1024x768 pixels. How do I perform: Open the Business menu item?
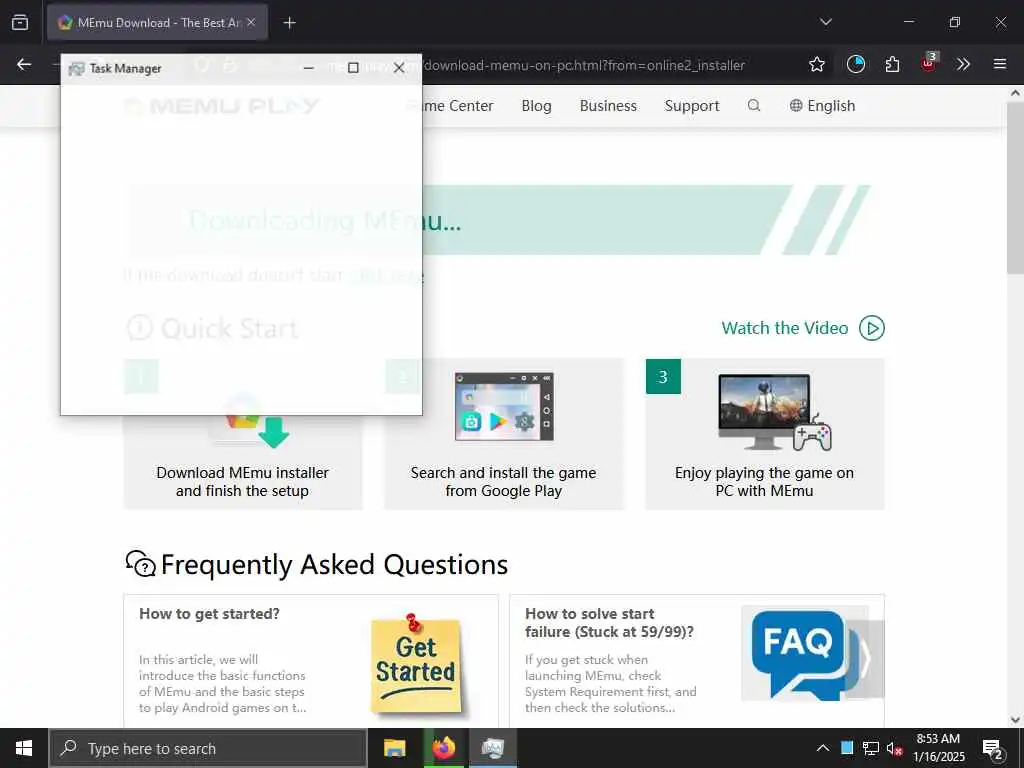click(x=608, y=106)
